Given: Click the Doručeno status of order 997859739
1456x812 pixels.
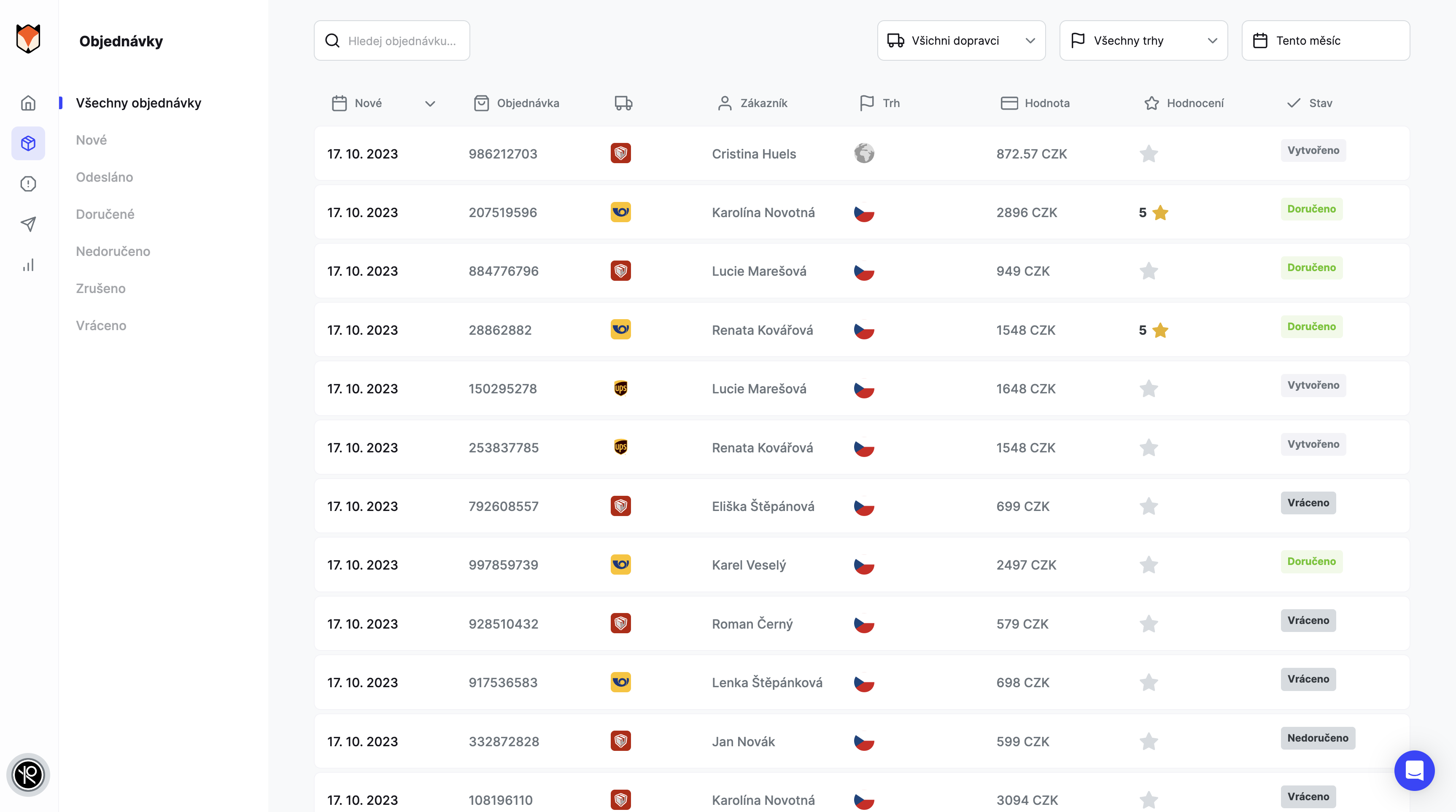Looking at the screenshot, I should click(x=1311, y=562).
